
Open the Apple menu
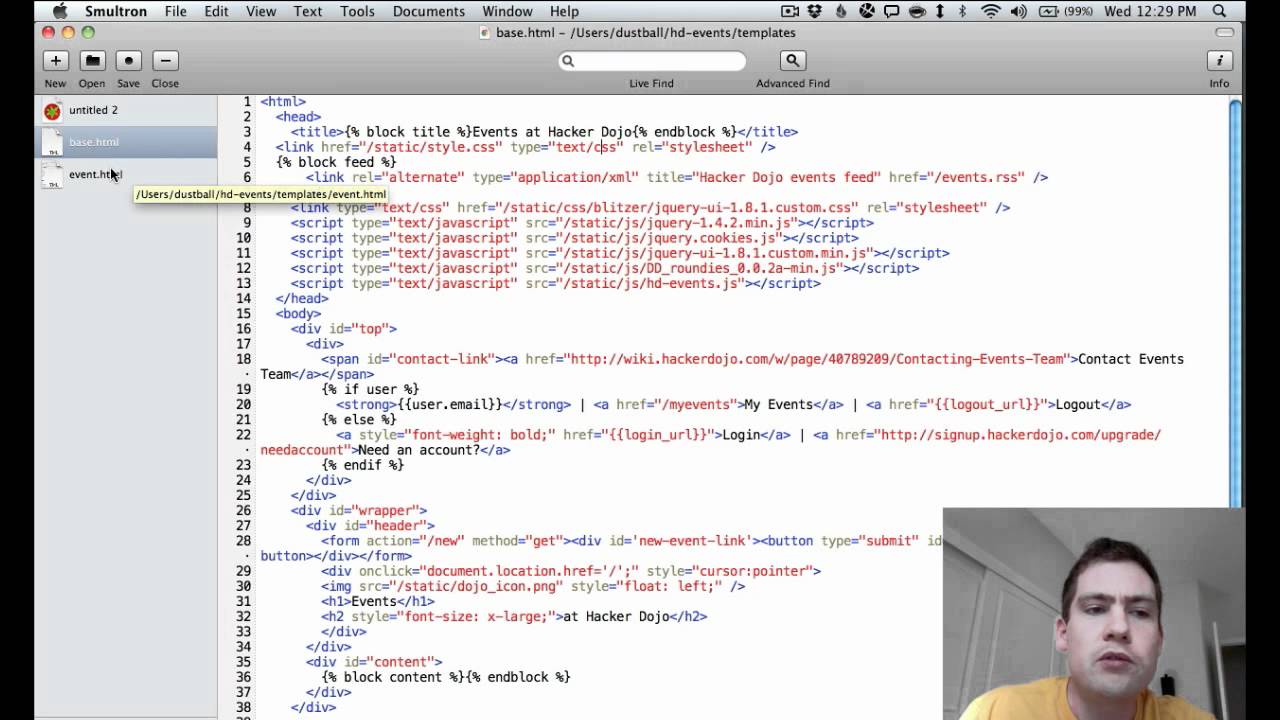click(x=59, y=11)
